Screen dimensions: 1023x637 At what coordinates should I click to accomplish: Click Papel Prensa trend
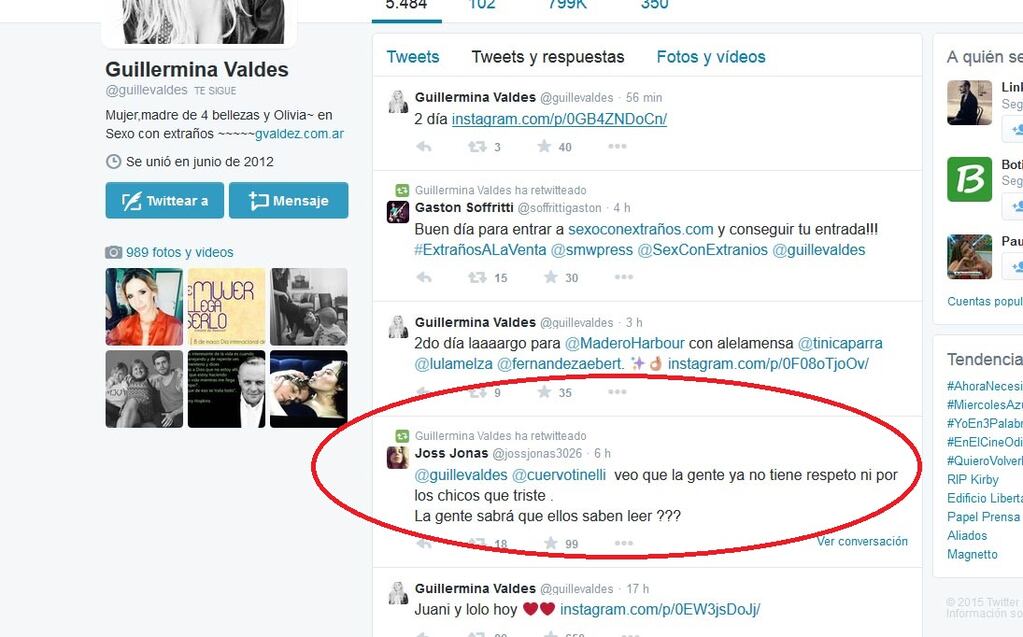(x=983, y=517)
